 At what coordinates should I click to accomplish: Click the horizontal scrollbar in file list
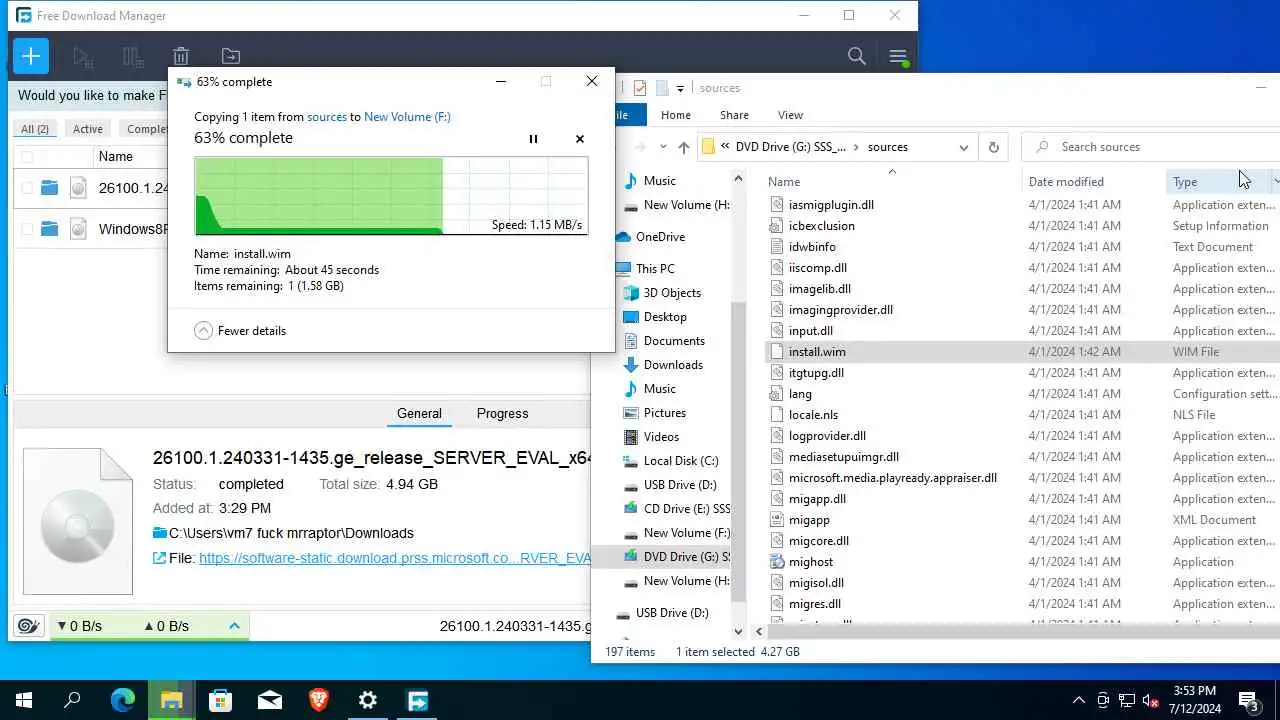pyautogui.click(x=1023, y=631)
